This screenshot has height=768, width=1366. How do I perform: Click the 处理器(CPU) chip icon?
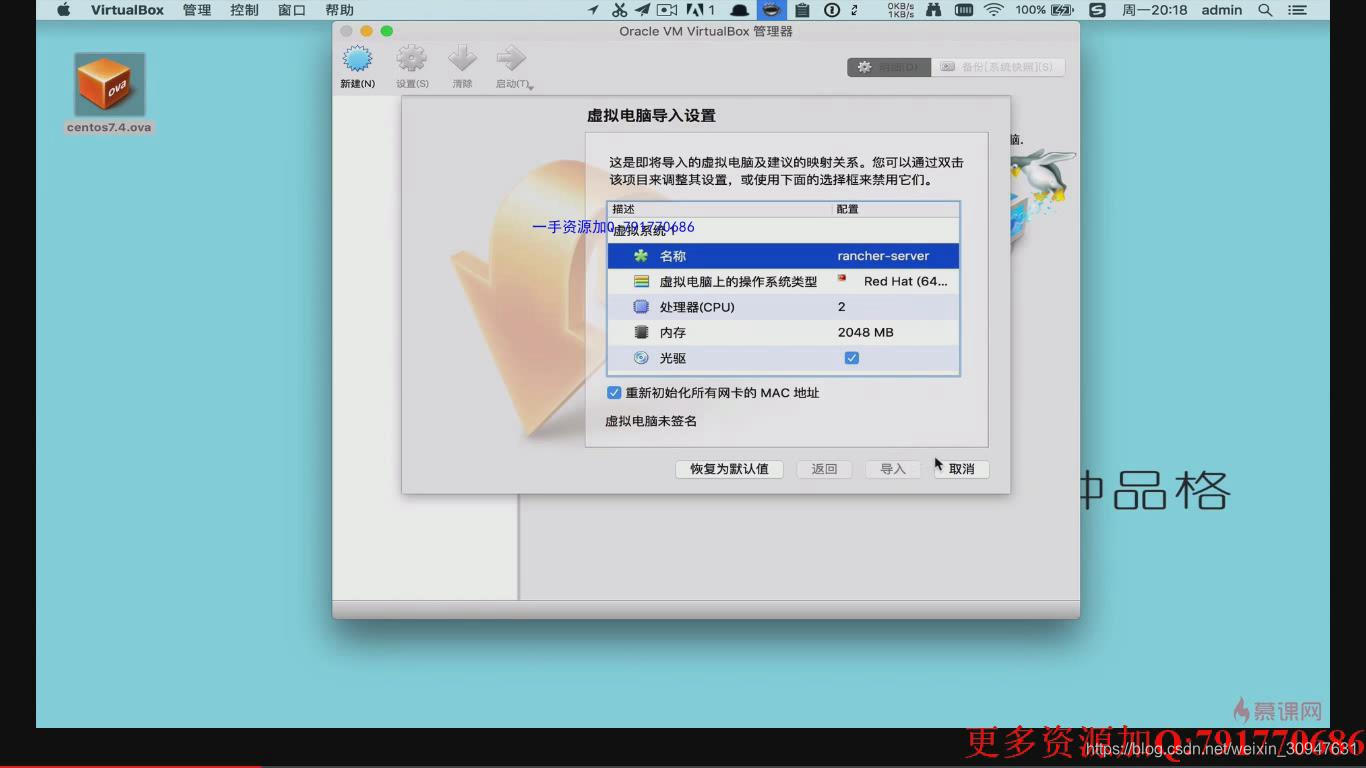pyautogui.click(x=641, y=307)
